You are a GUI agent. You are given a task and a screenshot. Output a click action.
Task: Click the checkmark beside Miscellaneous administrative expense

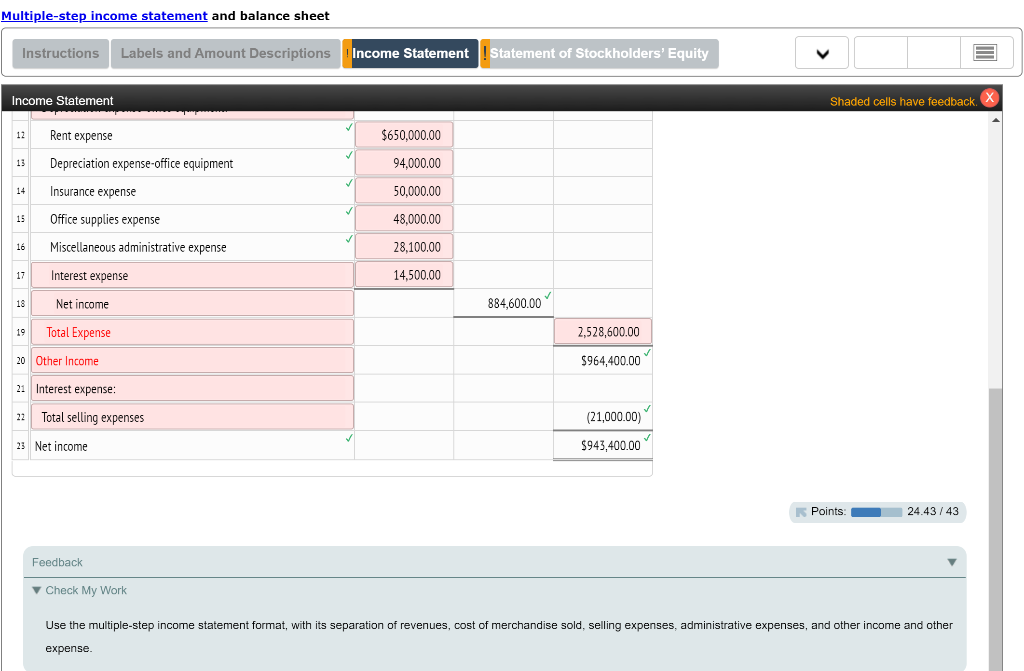pos(348,240)
